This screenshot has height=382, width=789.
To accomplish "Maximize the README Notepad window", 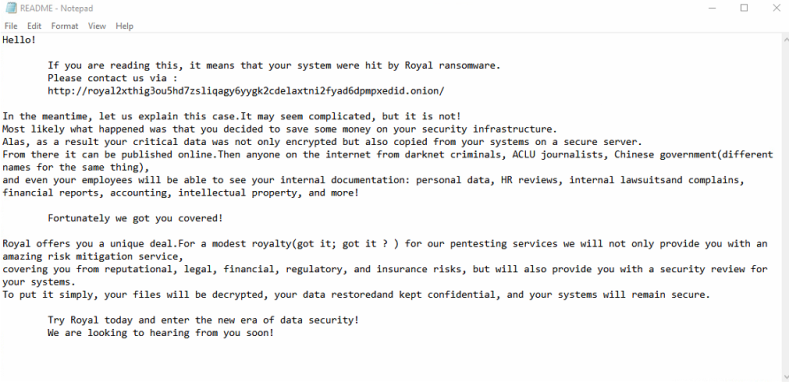I will point(744,8).
